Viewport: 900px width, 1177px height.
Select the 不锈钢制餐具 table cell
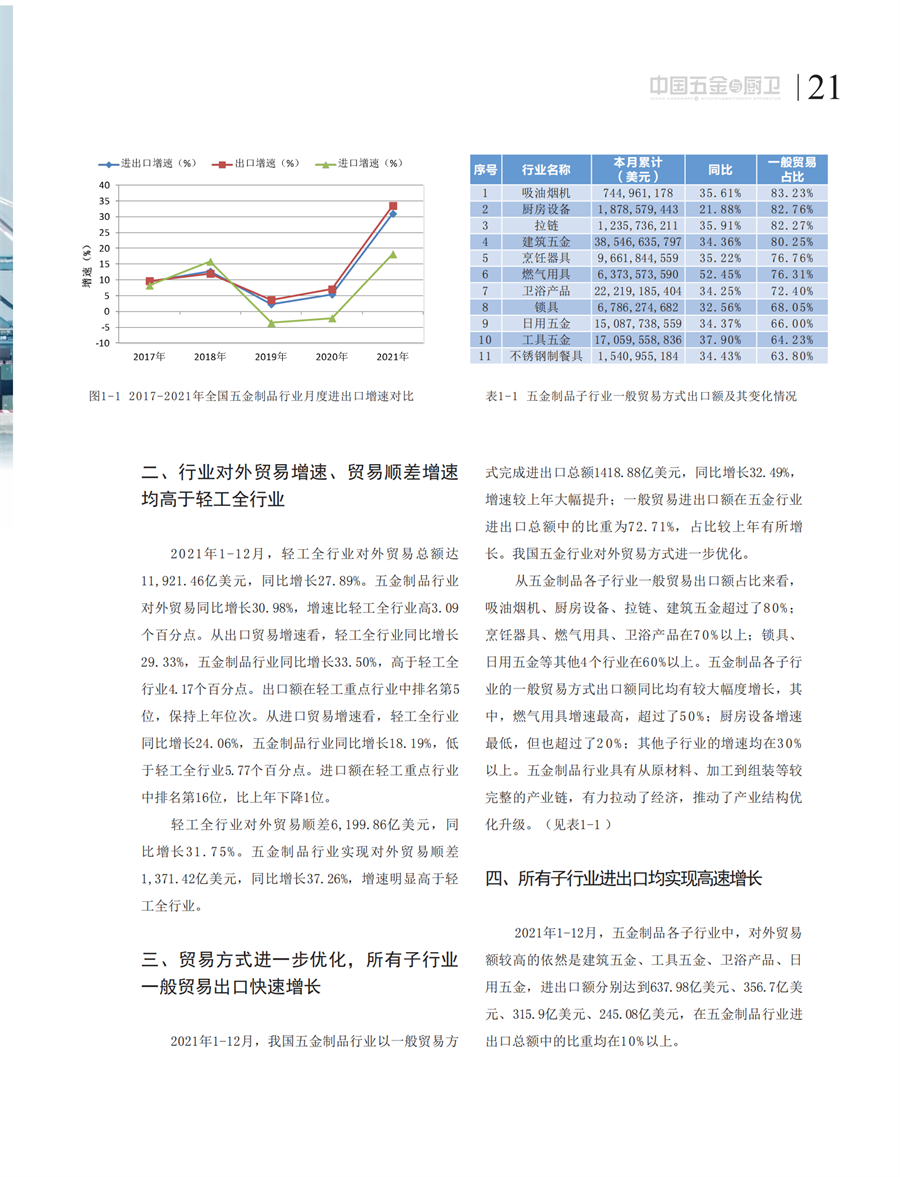(546, 357)
